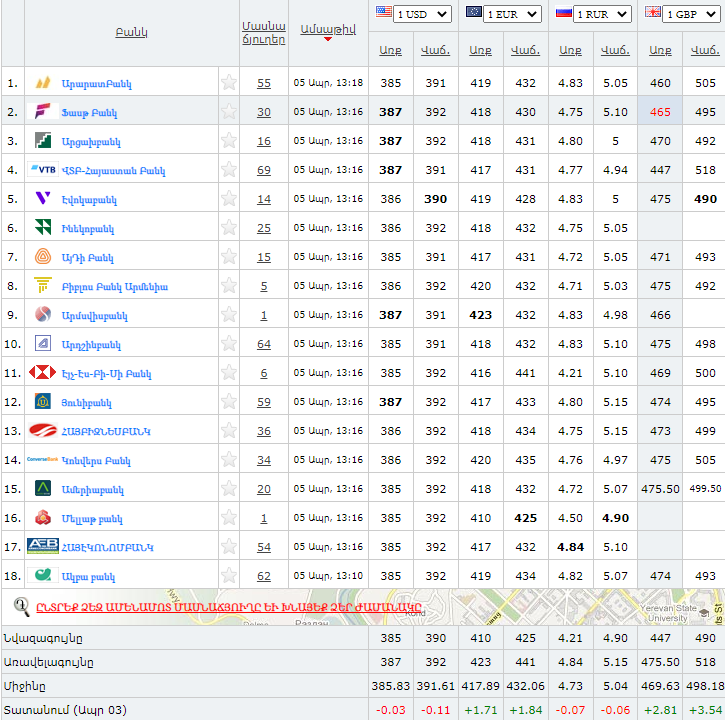The width and height of the screenshot is (725, 720).
Task: Open the 1 USD currency dropdown
Action: [x=423, y=14]
